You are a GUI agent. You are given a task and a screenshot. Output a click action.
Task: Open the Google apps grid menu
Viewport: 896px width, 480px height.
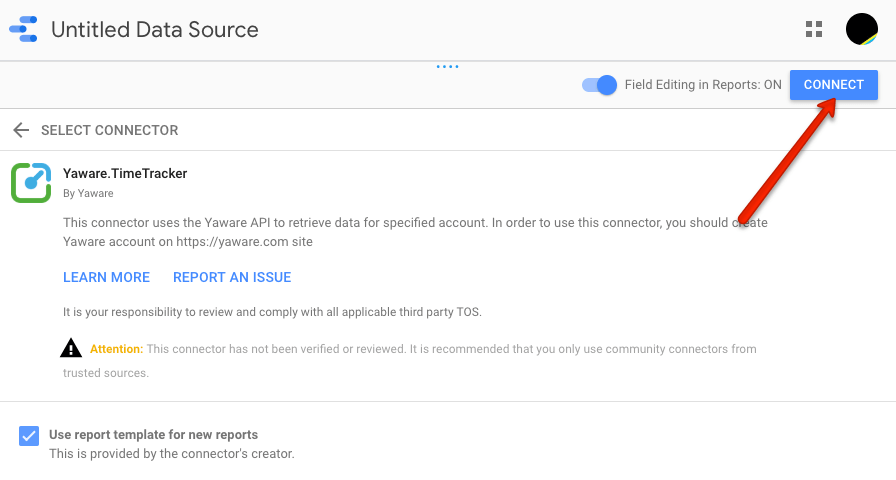(x=814, y=29)
